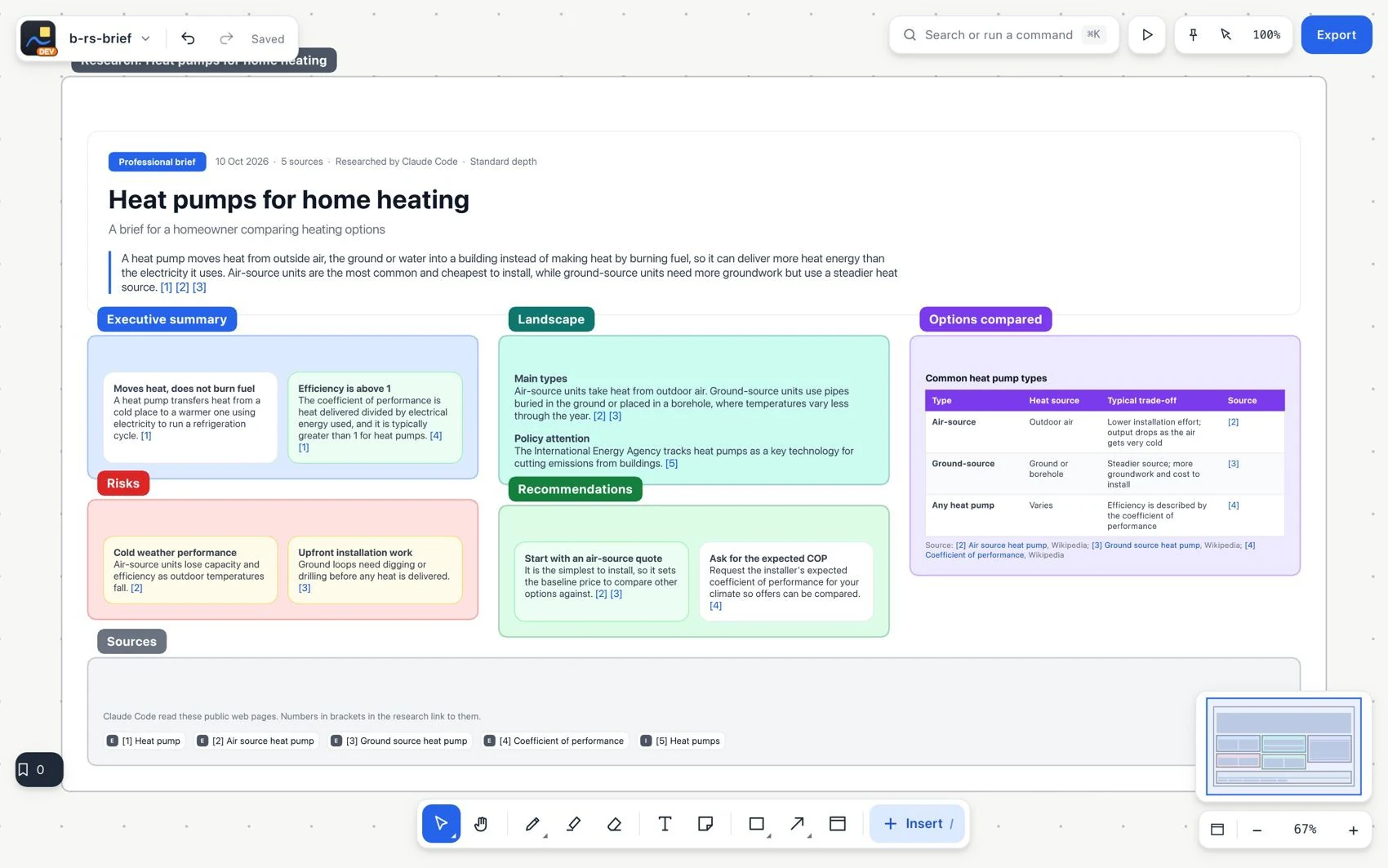Click the 67% zoom level value

(x=1305, y=830)
